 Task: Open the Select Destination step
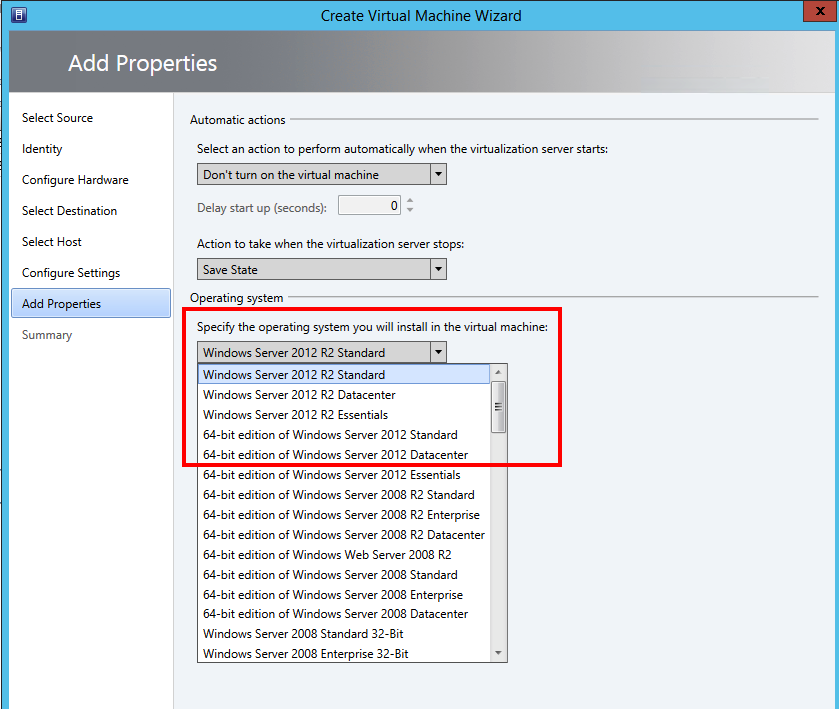pos(69,211)
